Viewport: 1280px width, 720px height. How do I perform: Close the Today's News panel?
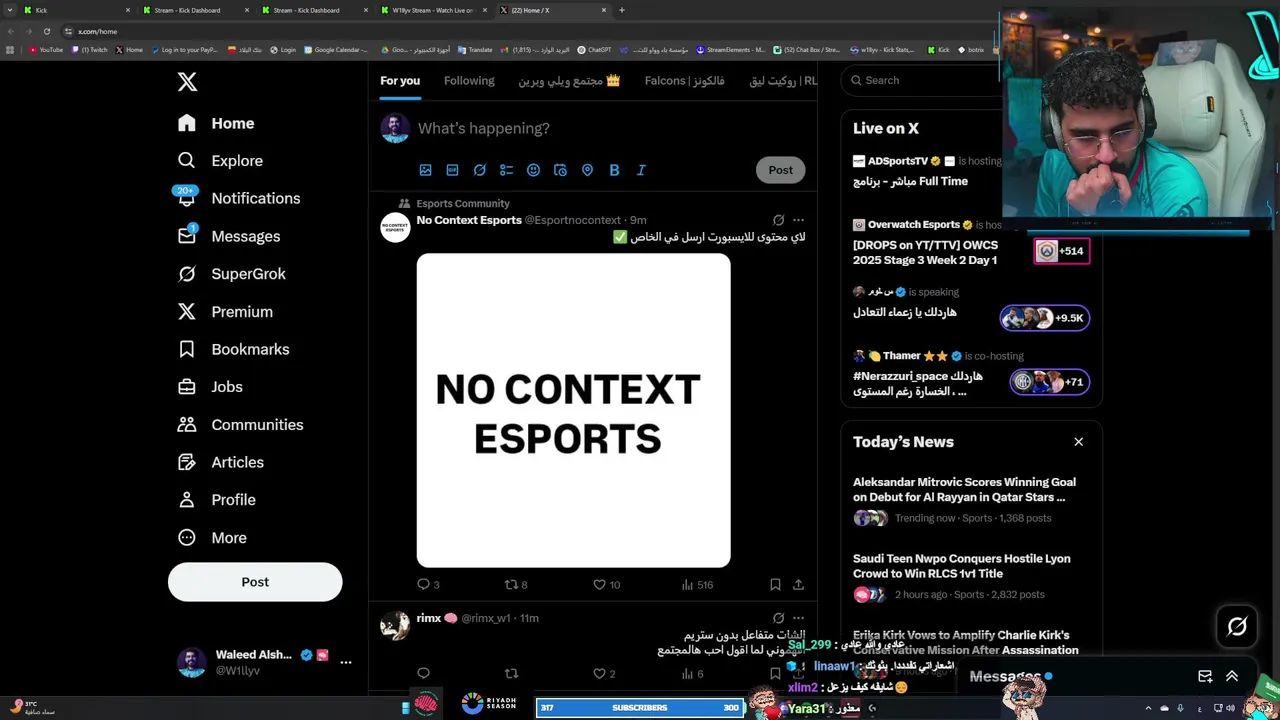[1078, 442]
